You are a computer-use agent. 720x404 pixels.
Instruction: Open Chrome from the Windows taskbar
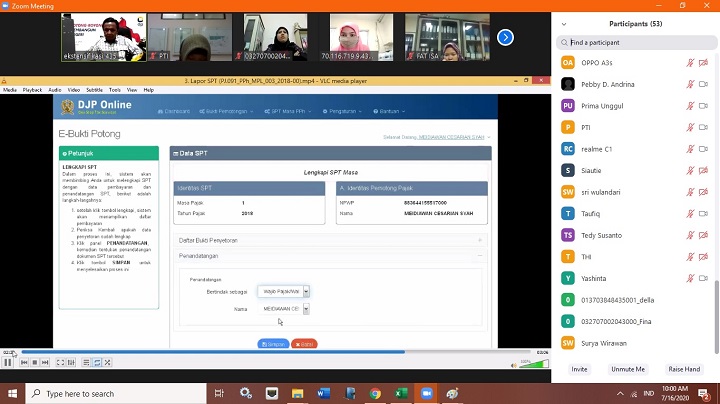(x=375, y=394)
